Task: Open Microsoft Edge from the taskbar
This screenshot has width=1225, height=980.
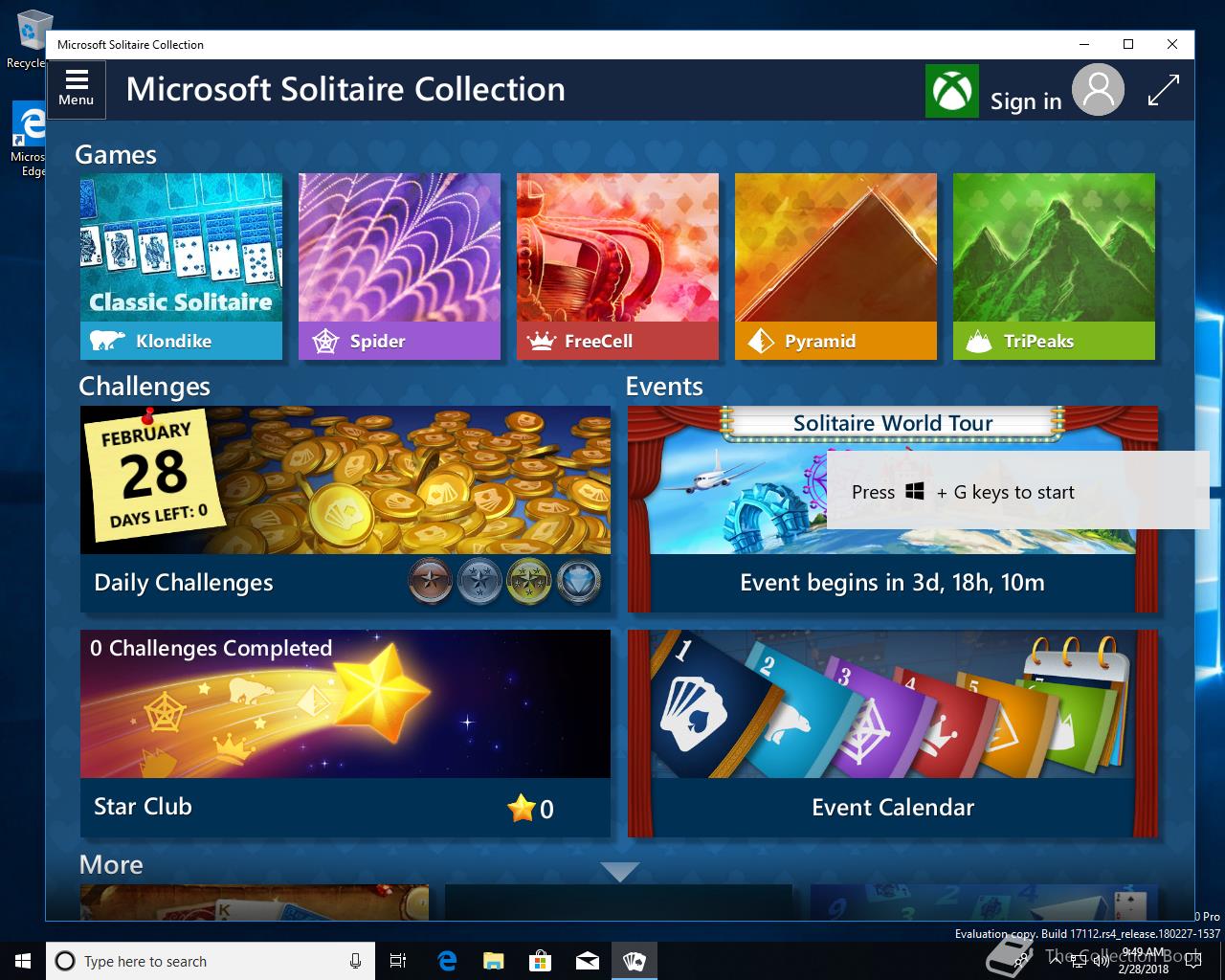Action: tap(446, 961)
